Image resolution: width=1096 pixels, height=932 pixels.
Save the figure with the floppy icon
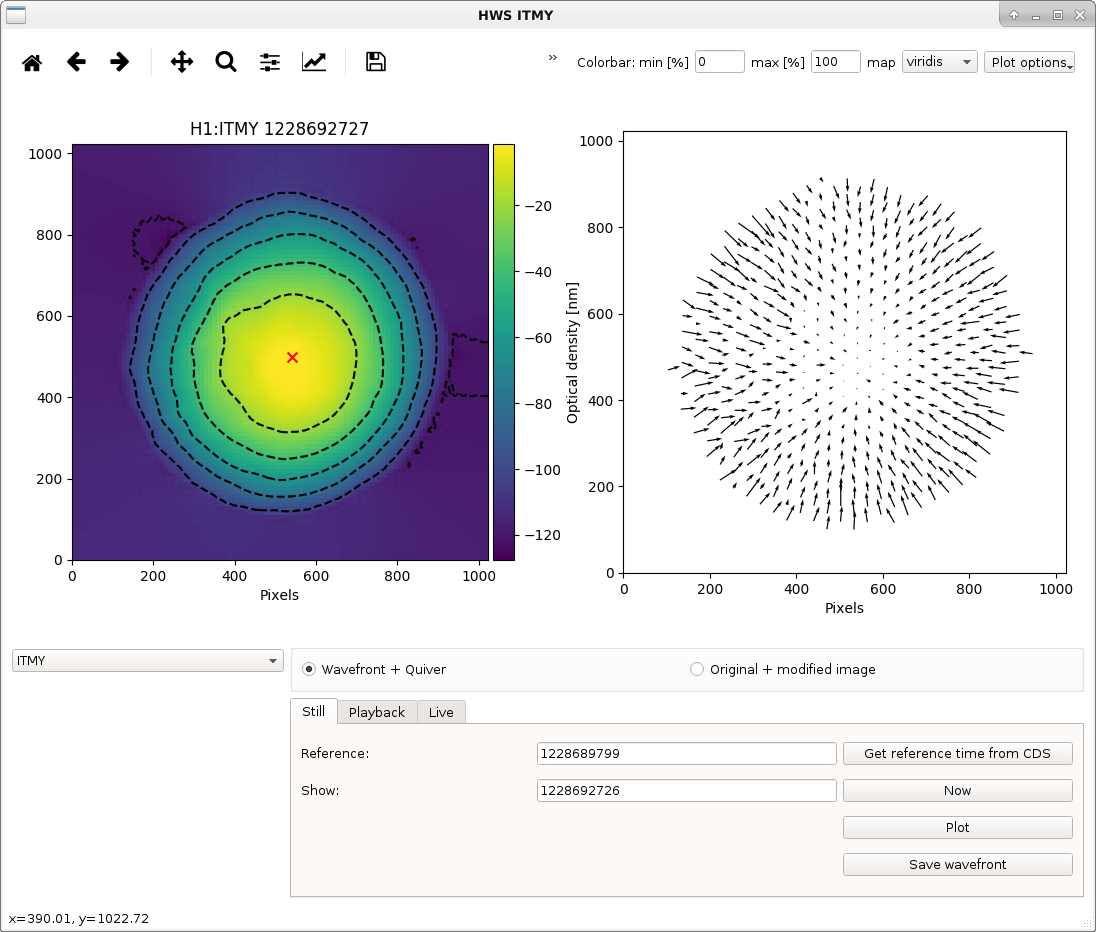pyautogui.click(x=375, y=62)
